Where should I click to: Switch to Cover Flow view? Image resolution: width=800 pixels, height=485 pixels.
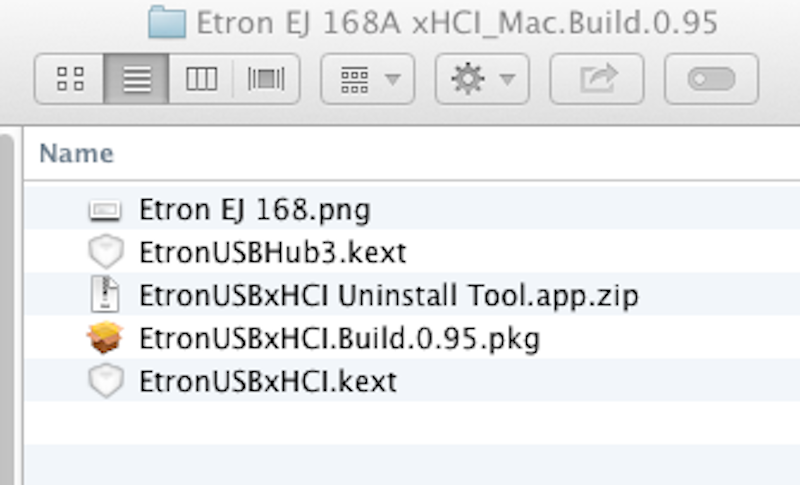tap(265, 79)
